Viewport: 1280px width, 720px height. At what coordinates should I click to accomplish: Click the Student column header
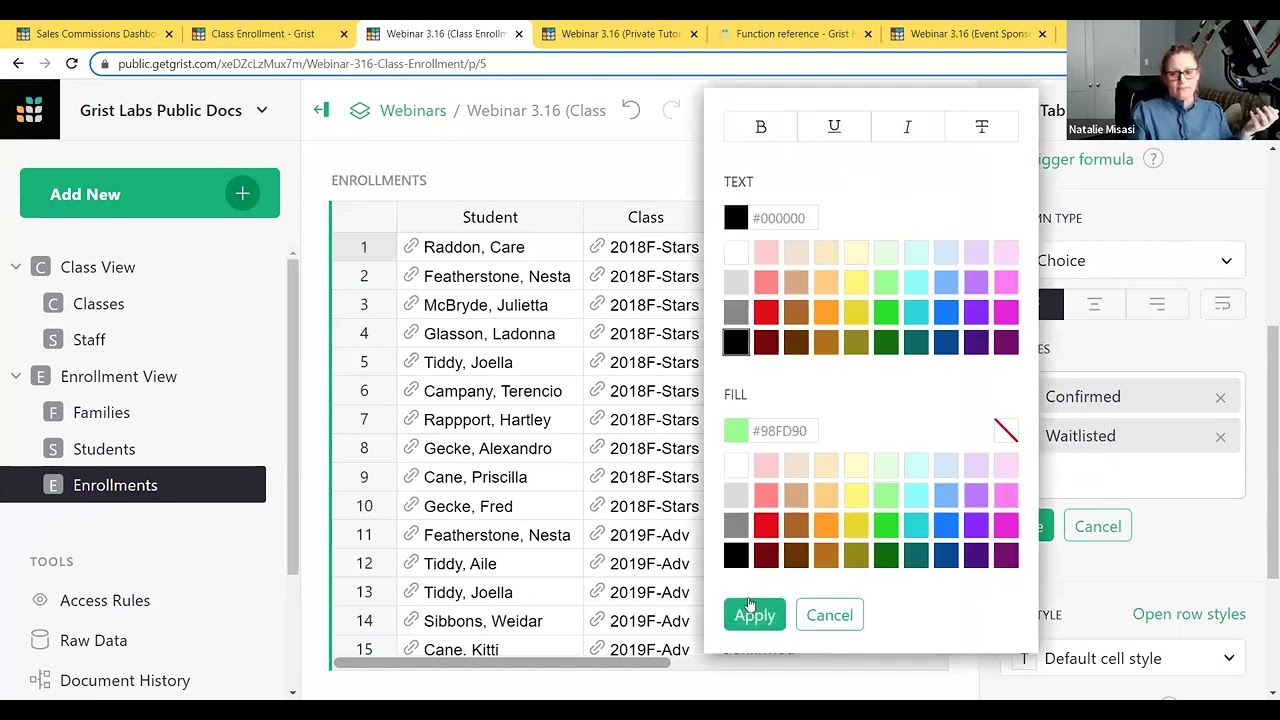pyautogui.click(x=490, y=217)
